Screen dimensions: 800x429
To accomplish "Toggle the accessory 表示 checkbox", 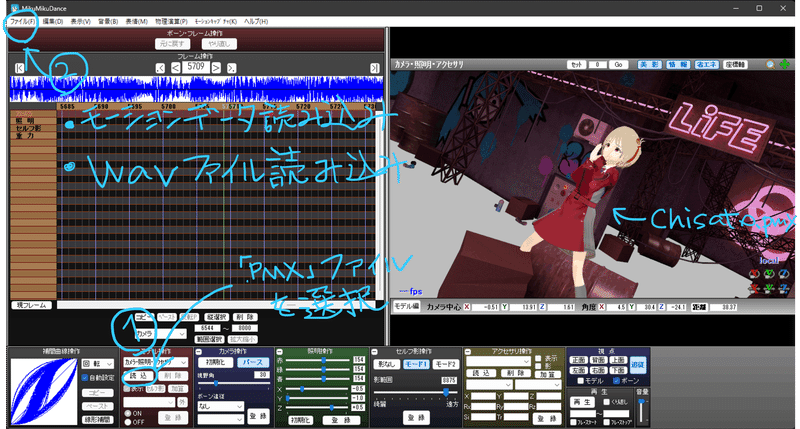I will [x=538, y=359].
